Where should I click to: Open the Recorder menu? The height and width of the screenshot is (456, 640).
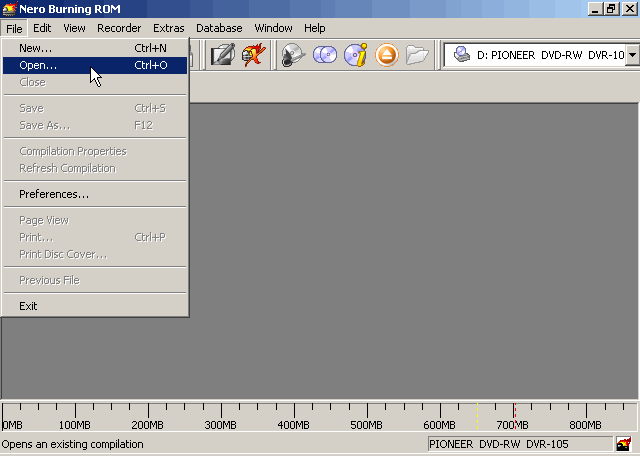(x=119, y=28)
